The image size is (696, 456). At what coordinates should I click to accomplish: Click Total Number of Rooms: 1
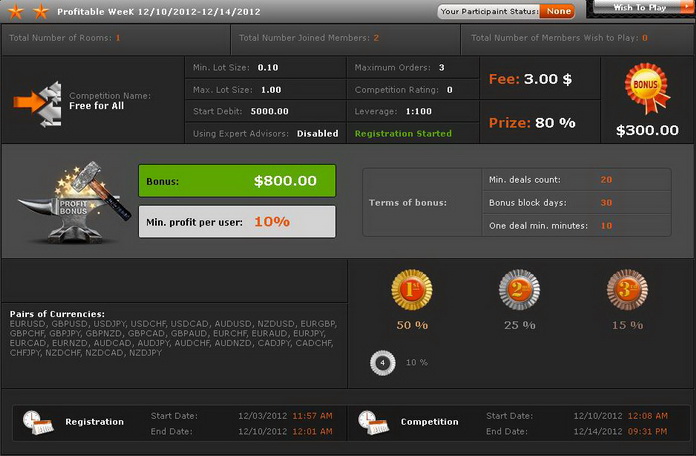[65, 38]
